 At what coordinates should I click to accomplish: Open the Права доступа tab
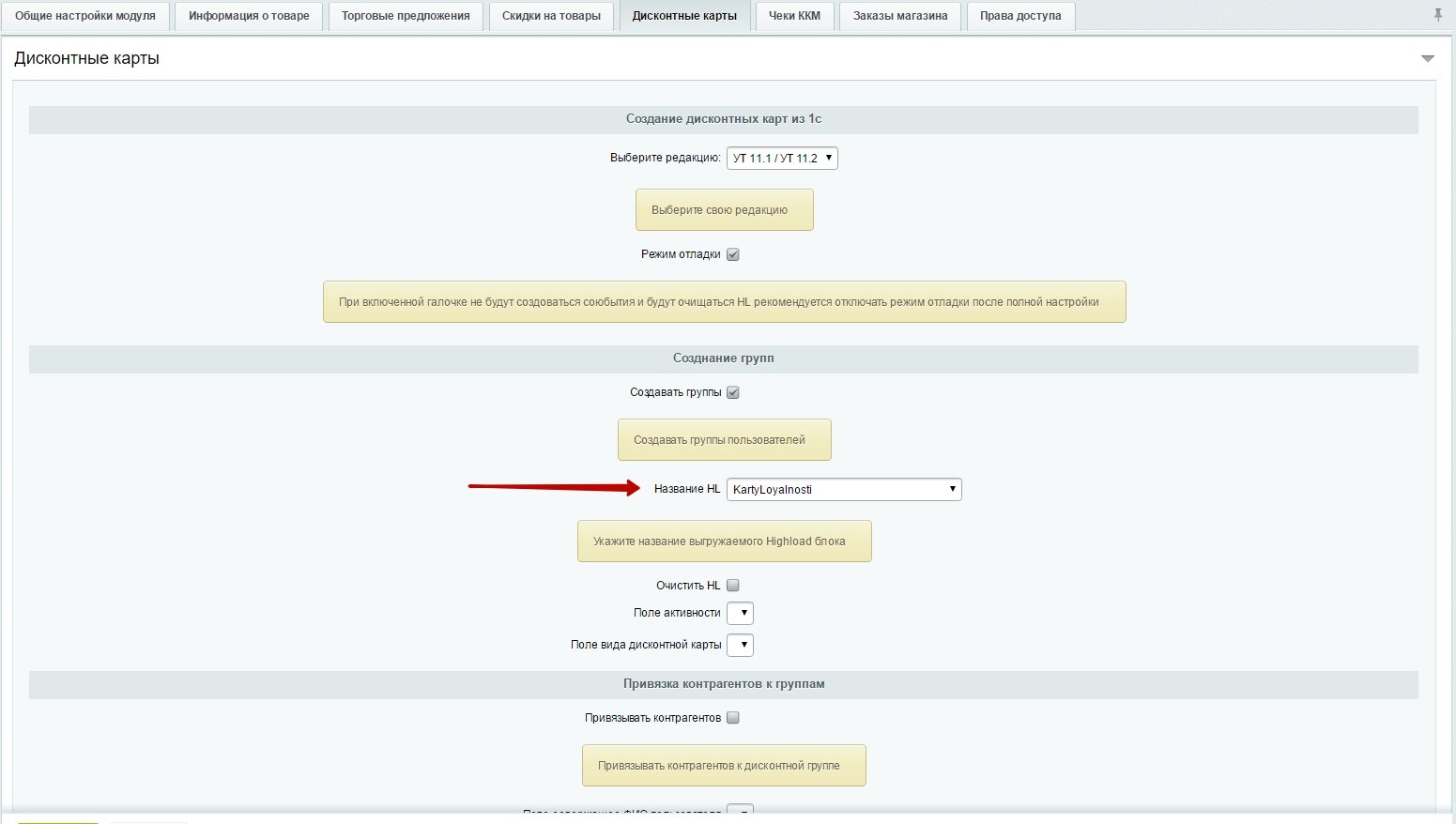click(1020, 16)
